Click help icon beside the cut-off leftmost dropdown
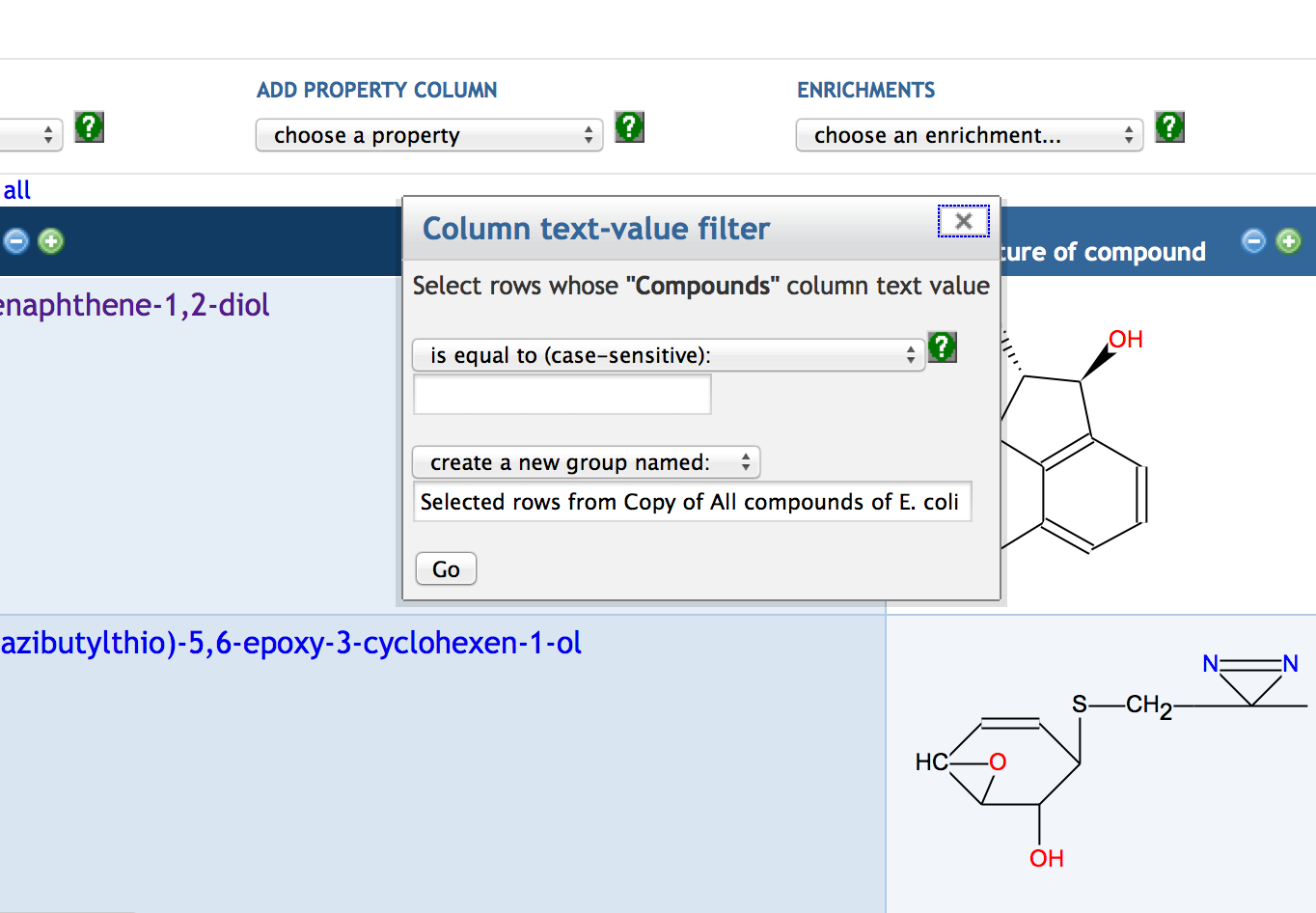 [89, 127]
